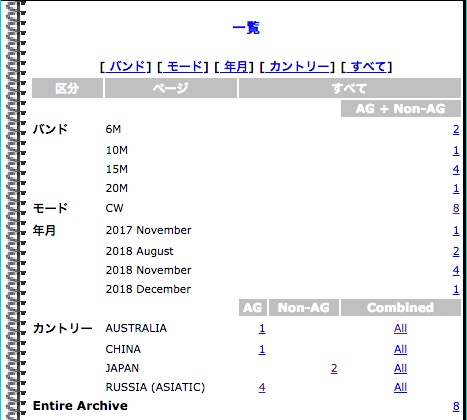Image resolution: width=467 pixels, height=420 pixels.
Task: Click the AG + Non-AG header cell
Action: [x=401, y=109]
